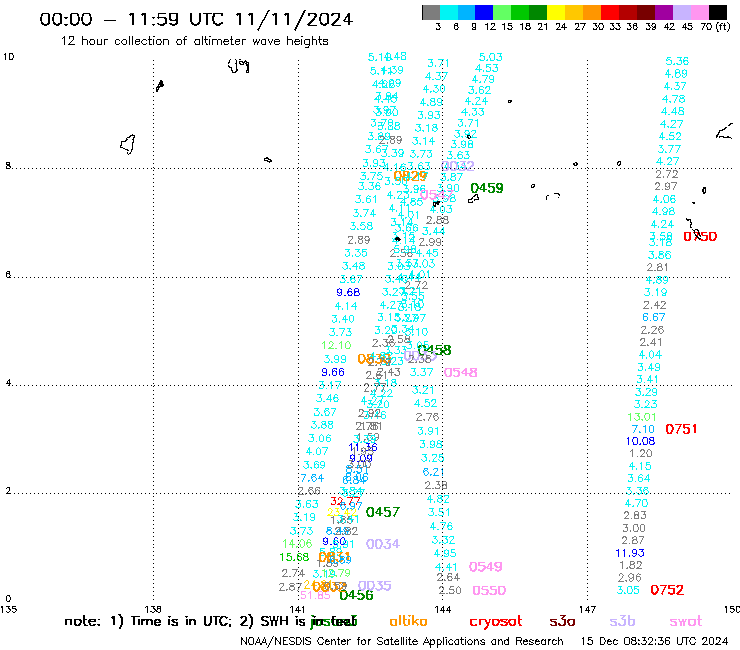Select the blue wave height value 11.93

click(x=630, y=553)
